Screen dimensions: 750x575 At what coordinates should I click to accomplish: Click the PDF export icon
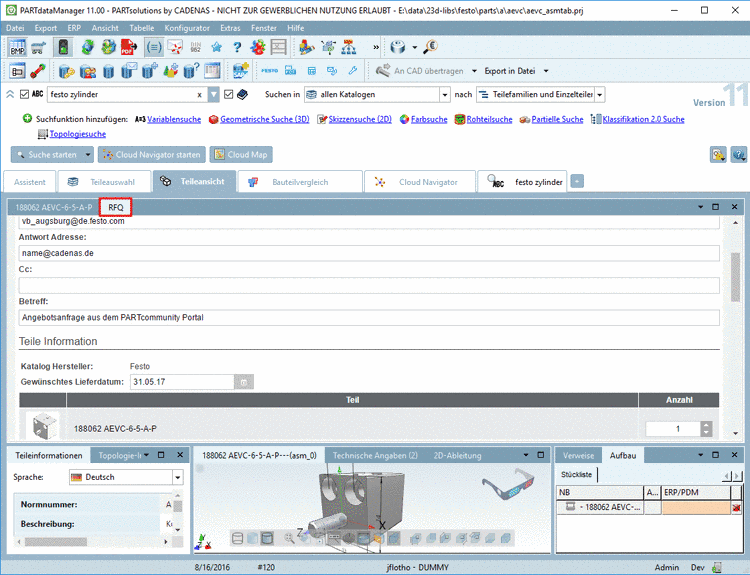click(x=129, y=47)
